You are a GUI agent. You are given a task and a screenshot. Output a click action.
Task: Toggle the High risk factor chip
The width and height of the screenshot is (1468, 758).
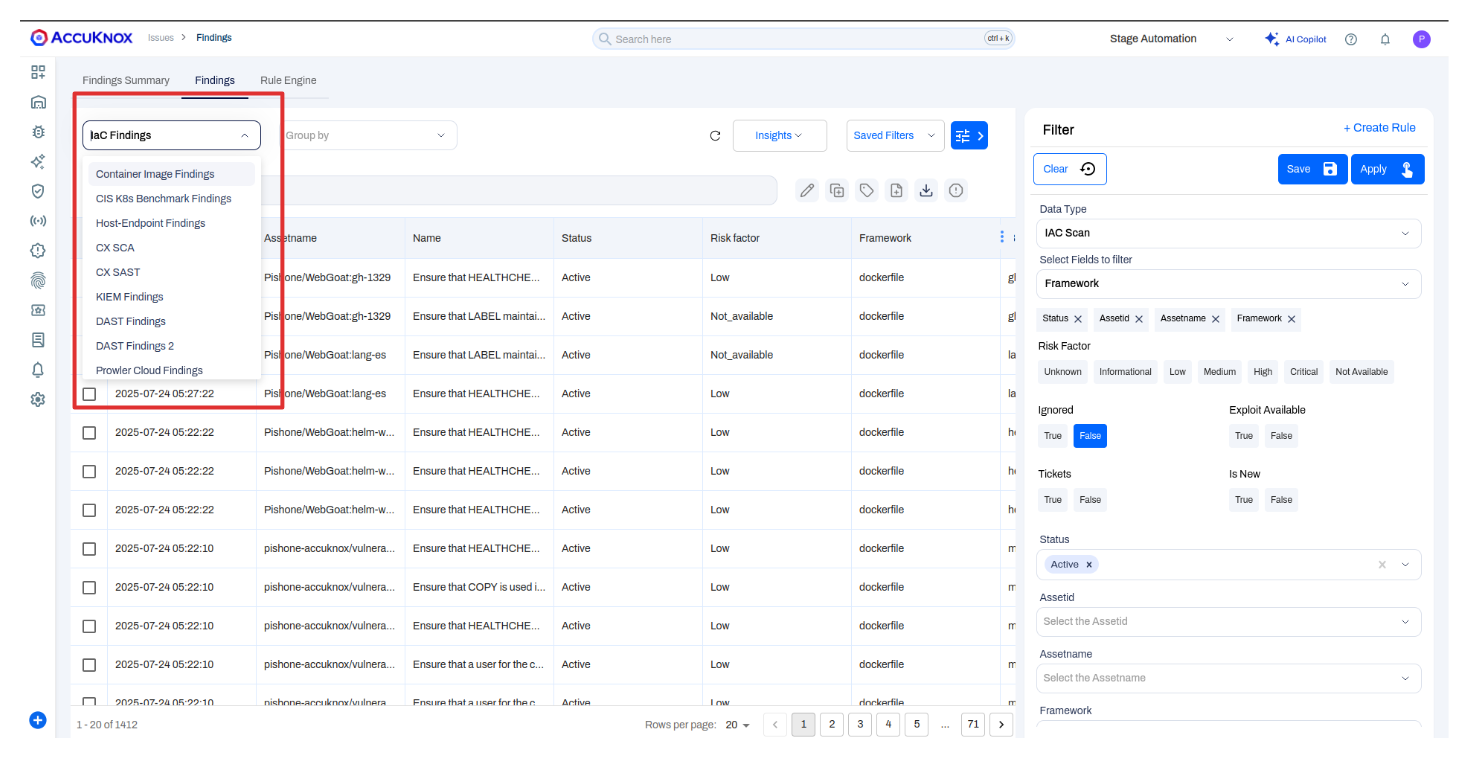click(1263, 372)
